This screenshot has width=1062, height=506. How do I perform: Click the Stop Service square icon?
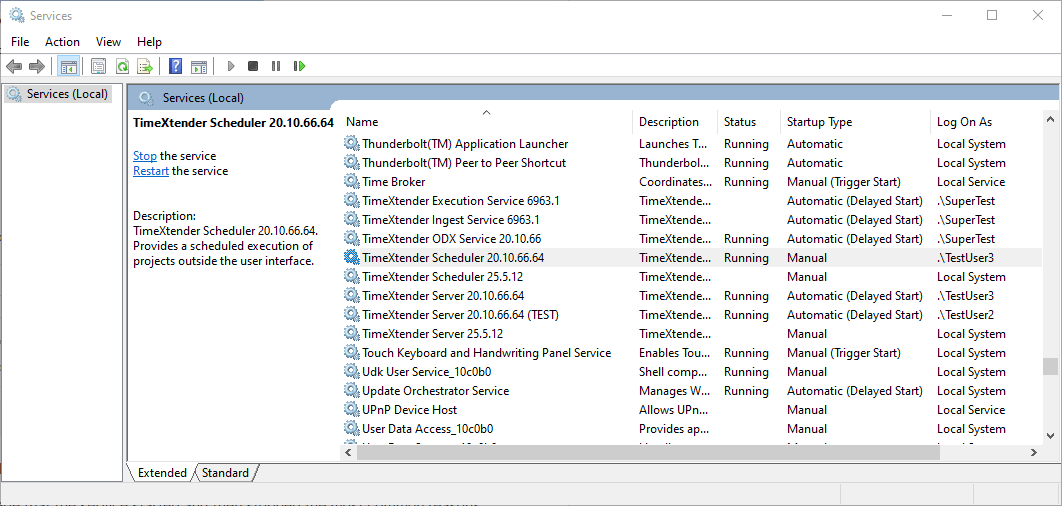[x=253, y=66]
